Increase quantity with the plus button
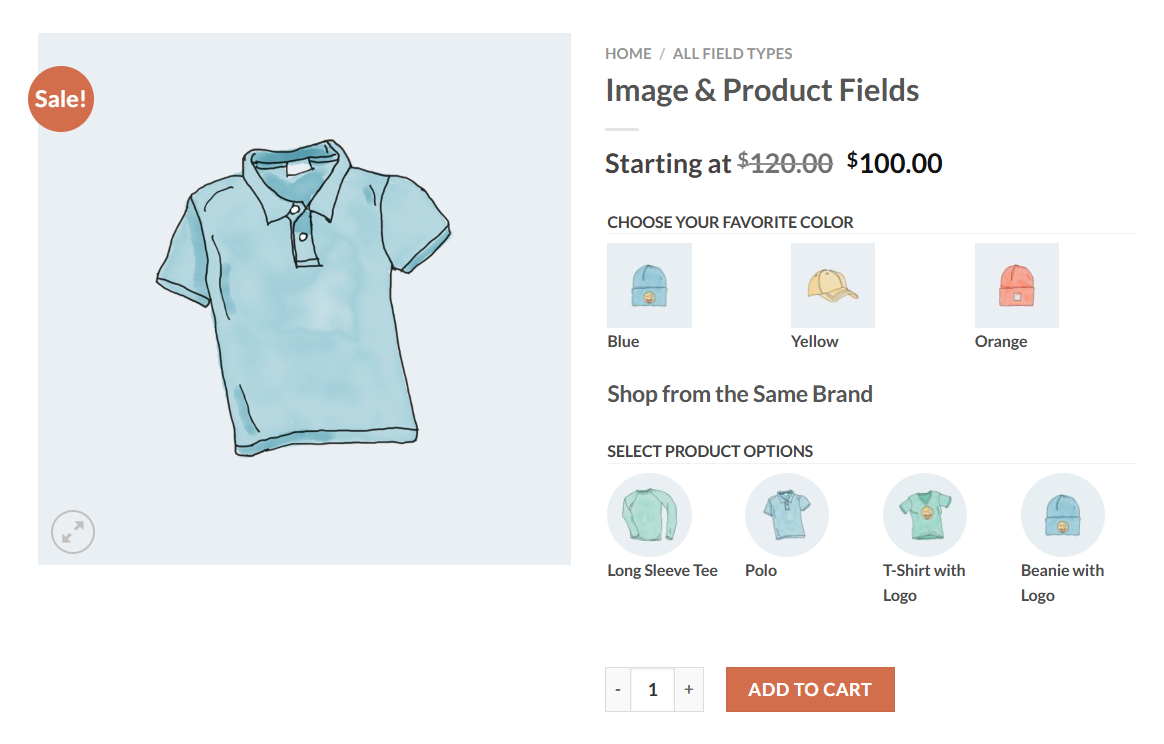This screenshot has width=1164, height=744. coord(688,689)
